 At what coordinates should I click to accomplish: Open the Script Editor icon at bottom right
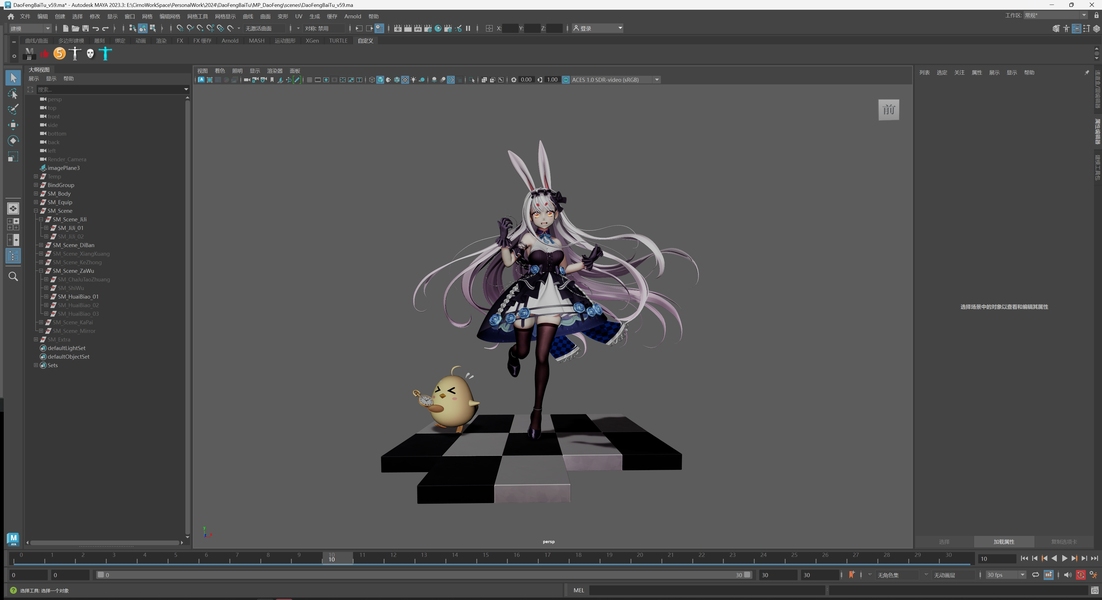pyautogui.click(x=1095, y=590)
